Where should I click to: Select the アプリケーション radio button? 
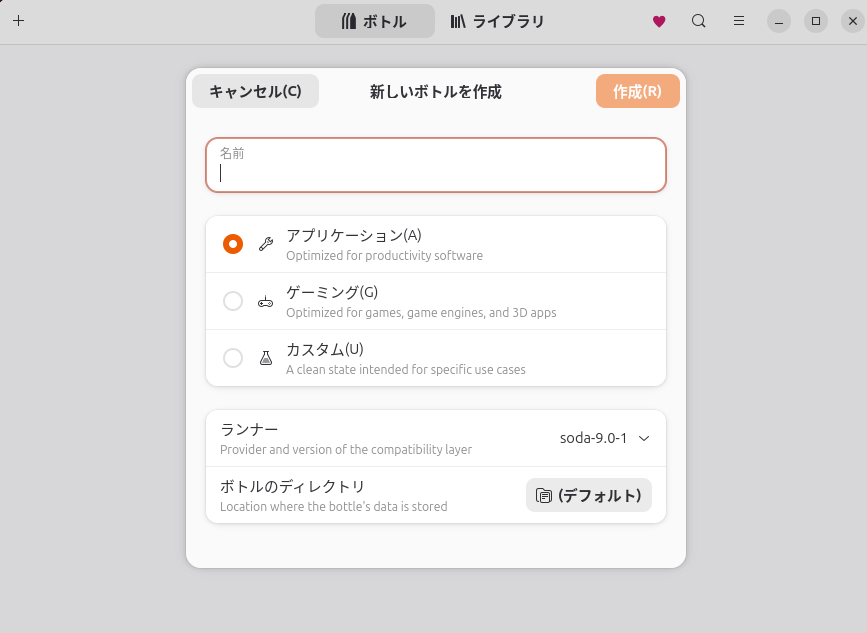pyautogui.click(x=233, y=244)
